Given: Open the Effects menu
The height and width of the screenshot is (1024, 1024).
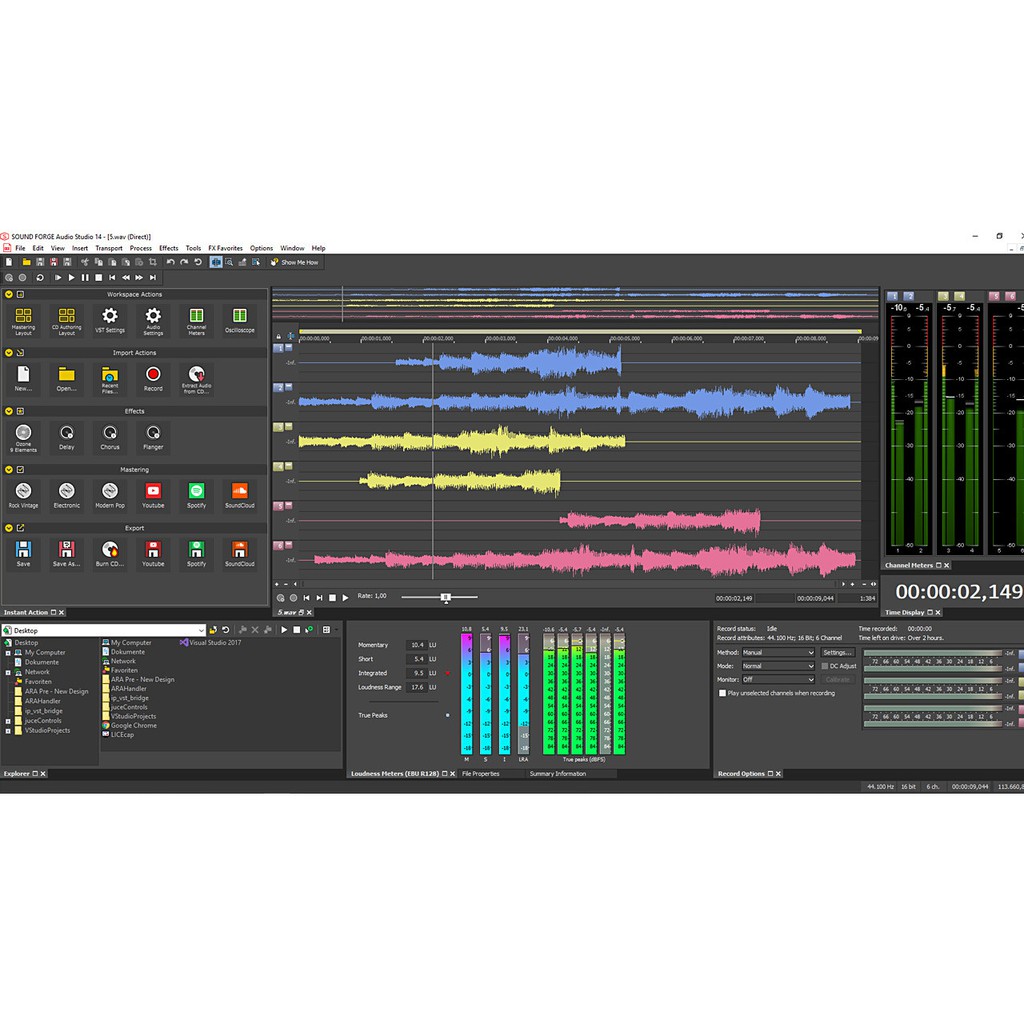Looking at the screenshot, I should (x=168, y=248).
